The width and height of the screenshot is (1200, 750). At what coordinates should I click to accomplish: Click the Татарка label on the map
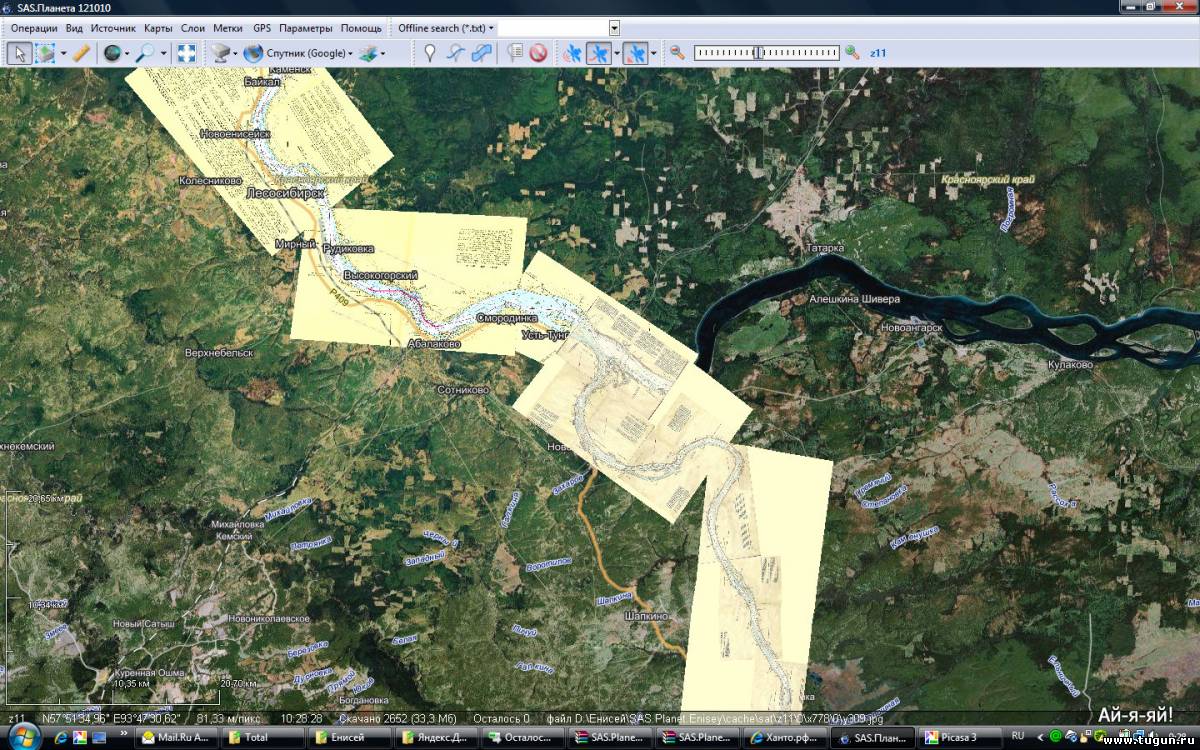tap(826, 248)
